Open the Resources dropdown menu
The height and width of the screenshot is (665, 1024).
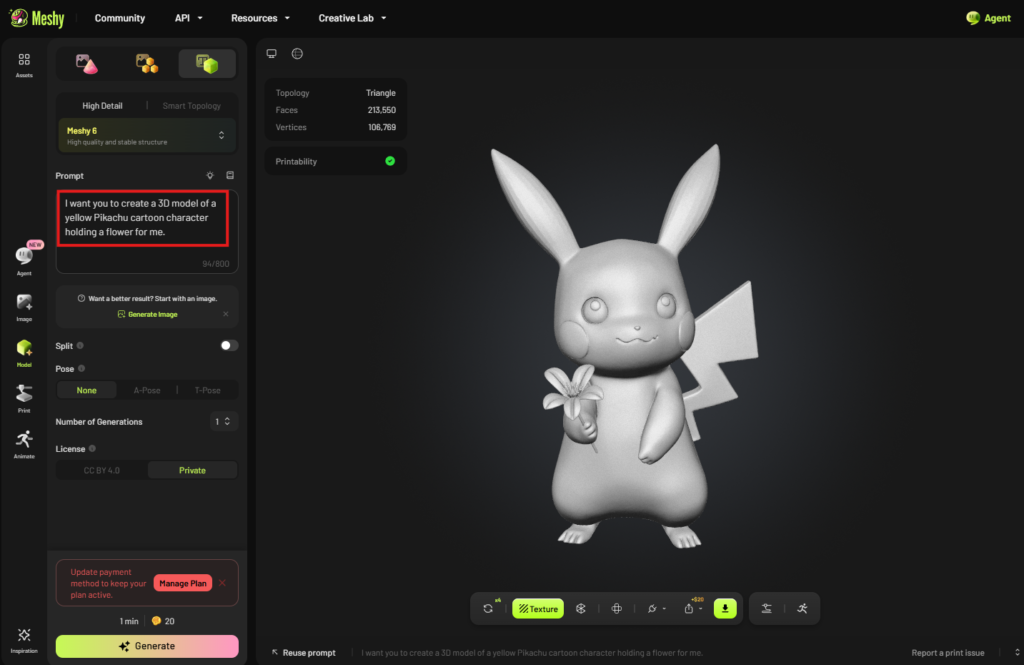tap(260, 18)
